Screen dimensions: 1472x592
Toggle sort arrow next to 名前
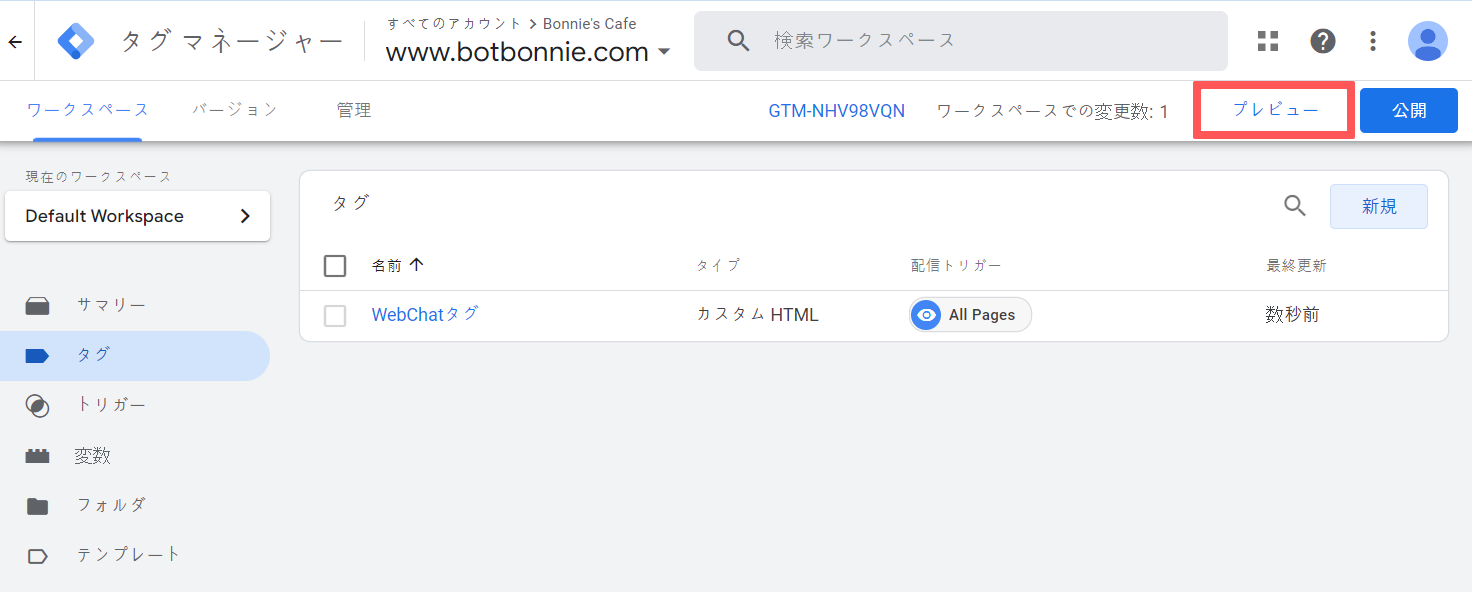[x=417, y=265]
